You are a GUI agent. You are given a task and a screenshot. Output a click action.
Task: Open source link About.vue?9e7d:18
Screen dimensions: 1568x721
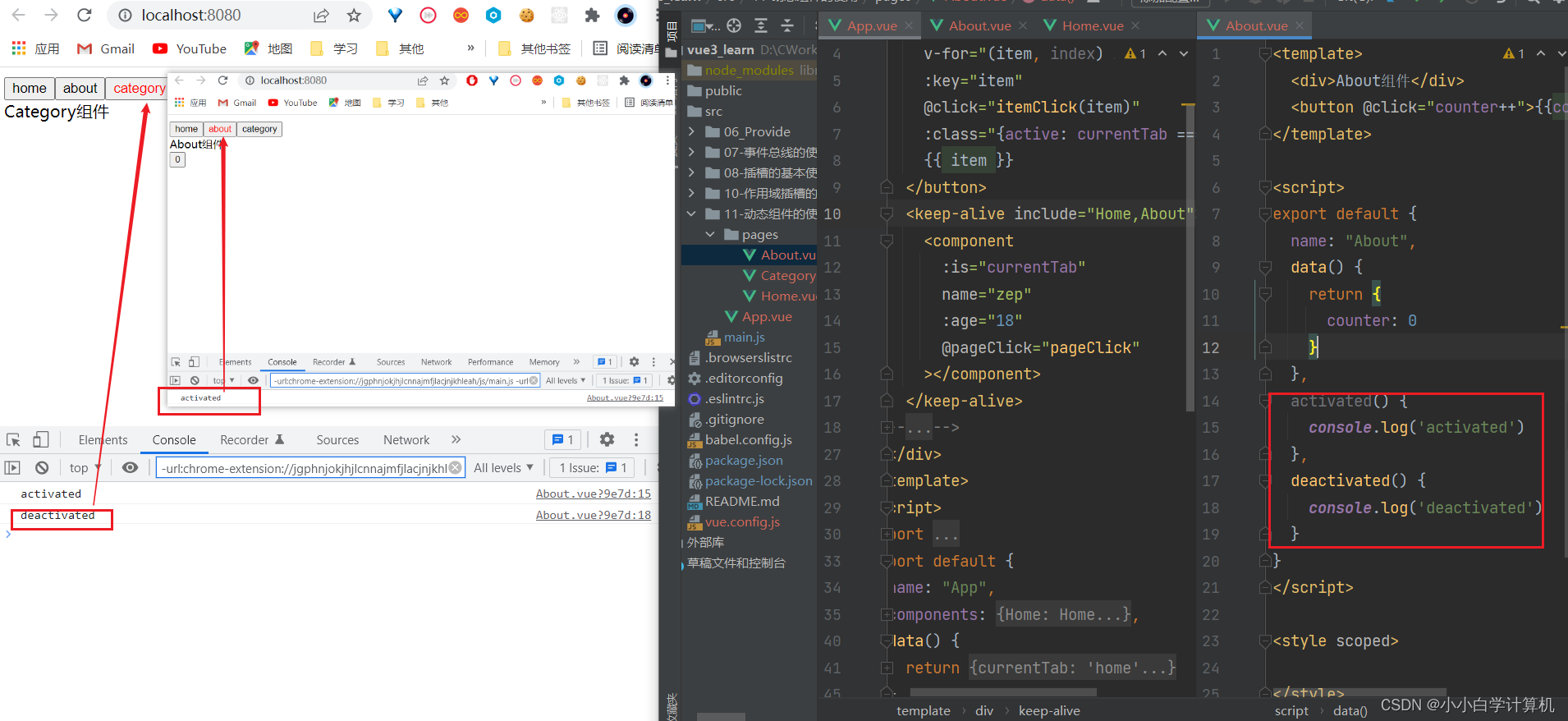(x=594, y=515)
